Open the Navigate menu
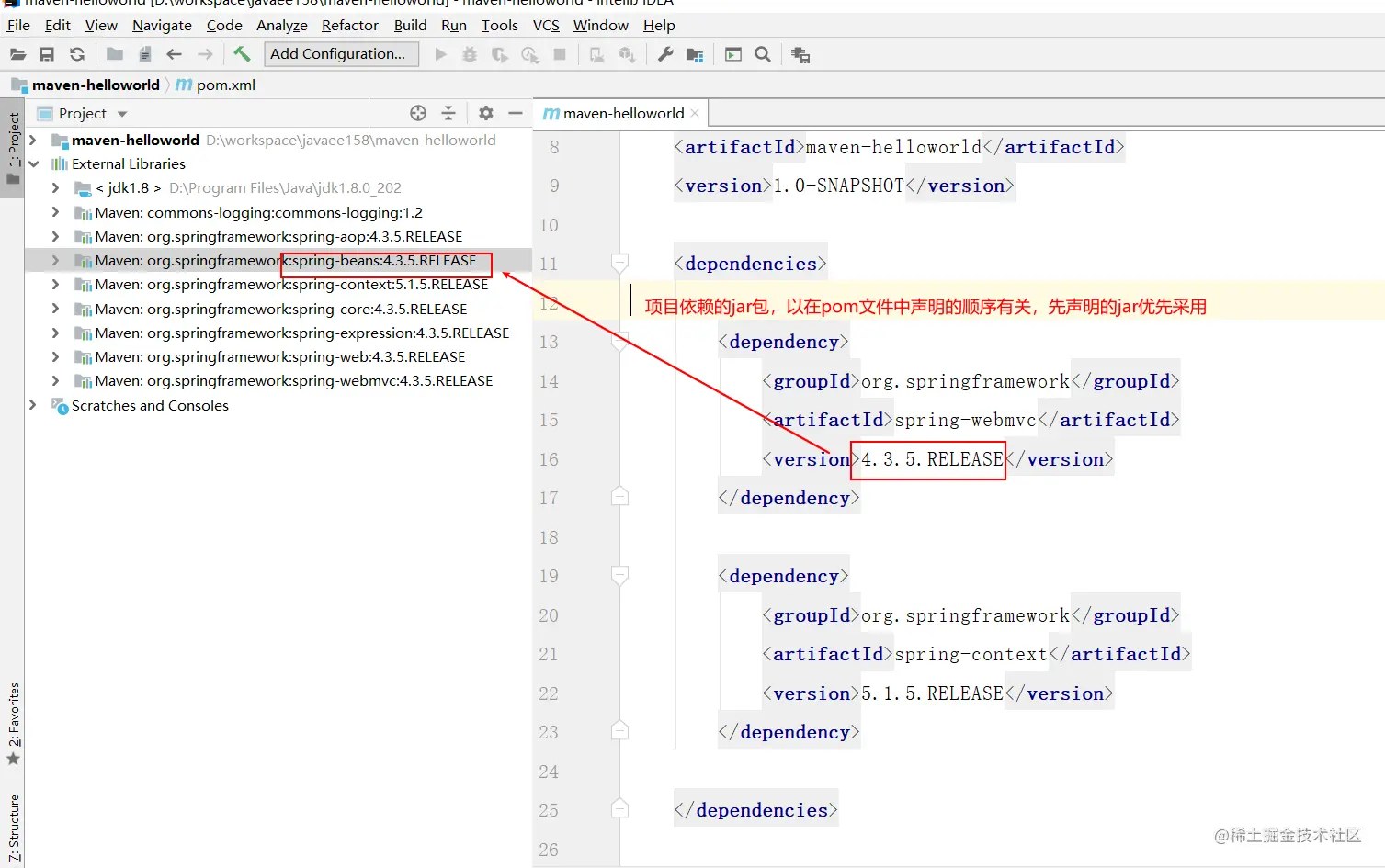 coord(162,25)
